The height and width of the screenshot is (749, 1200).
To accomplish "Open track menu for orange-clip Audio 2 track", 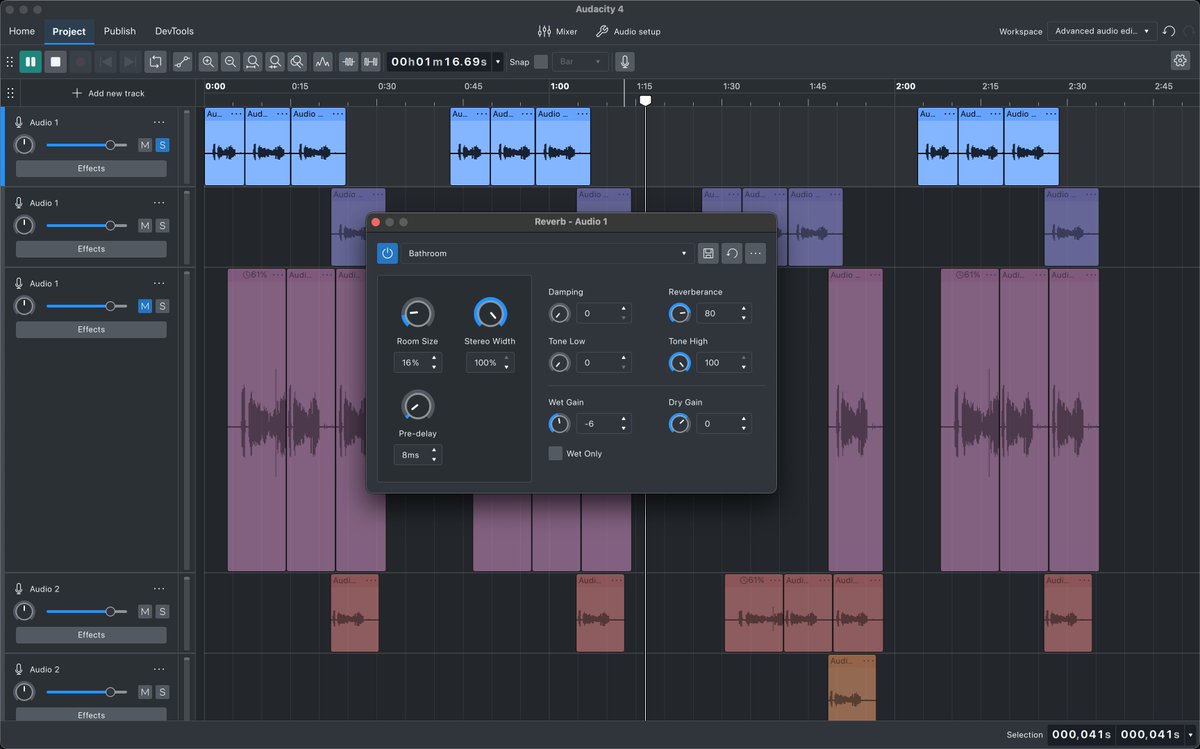I will (x=159, y=669).
